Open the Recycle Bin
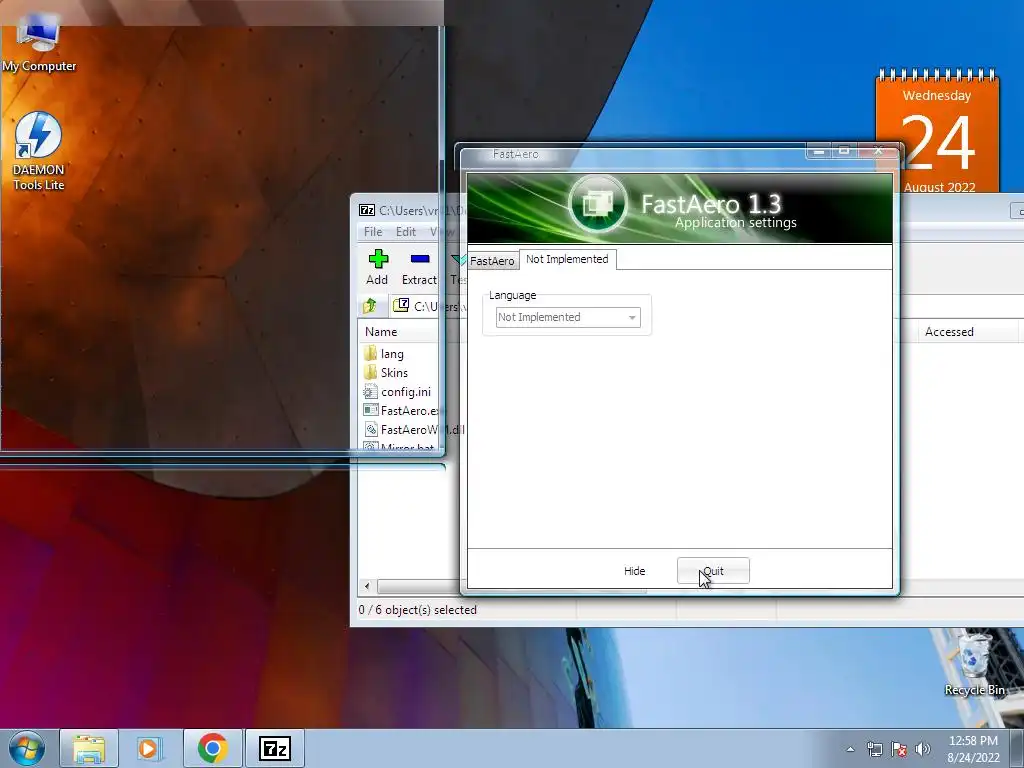Image resolution: width=1024 pixels, height=768 pixels. (x=974, y=666)
